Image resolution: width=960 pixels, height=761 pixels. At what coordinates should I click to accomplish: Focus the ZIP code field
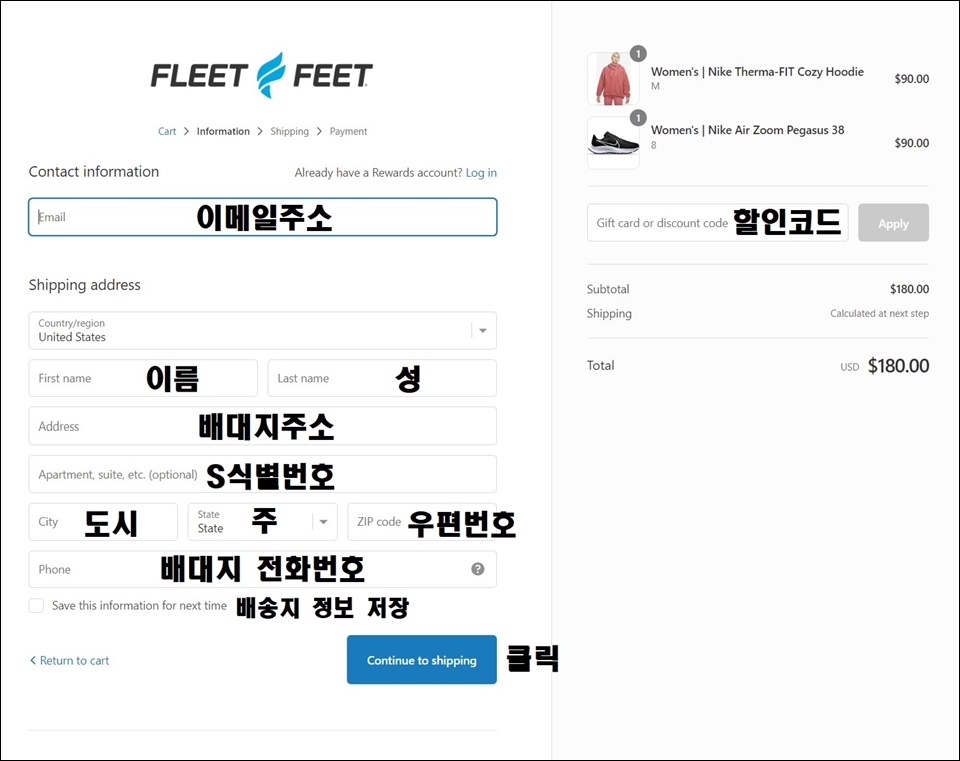(422, 522)
